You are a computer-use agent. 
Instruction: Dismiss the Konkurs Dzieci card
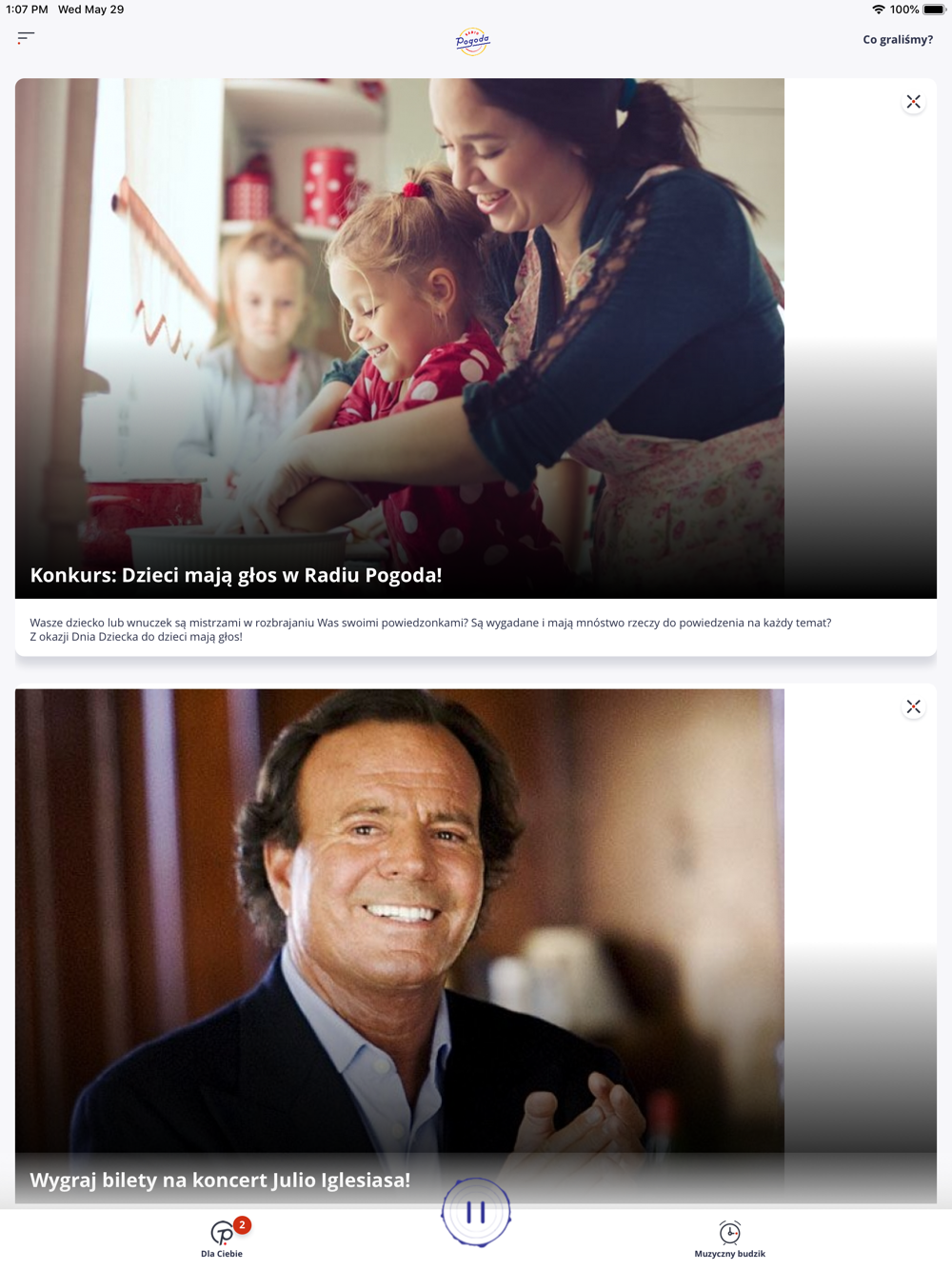913,102
